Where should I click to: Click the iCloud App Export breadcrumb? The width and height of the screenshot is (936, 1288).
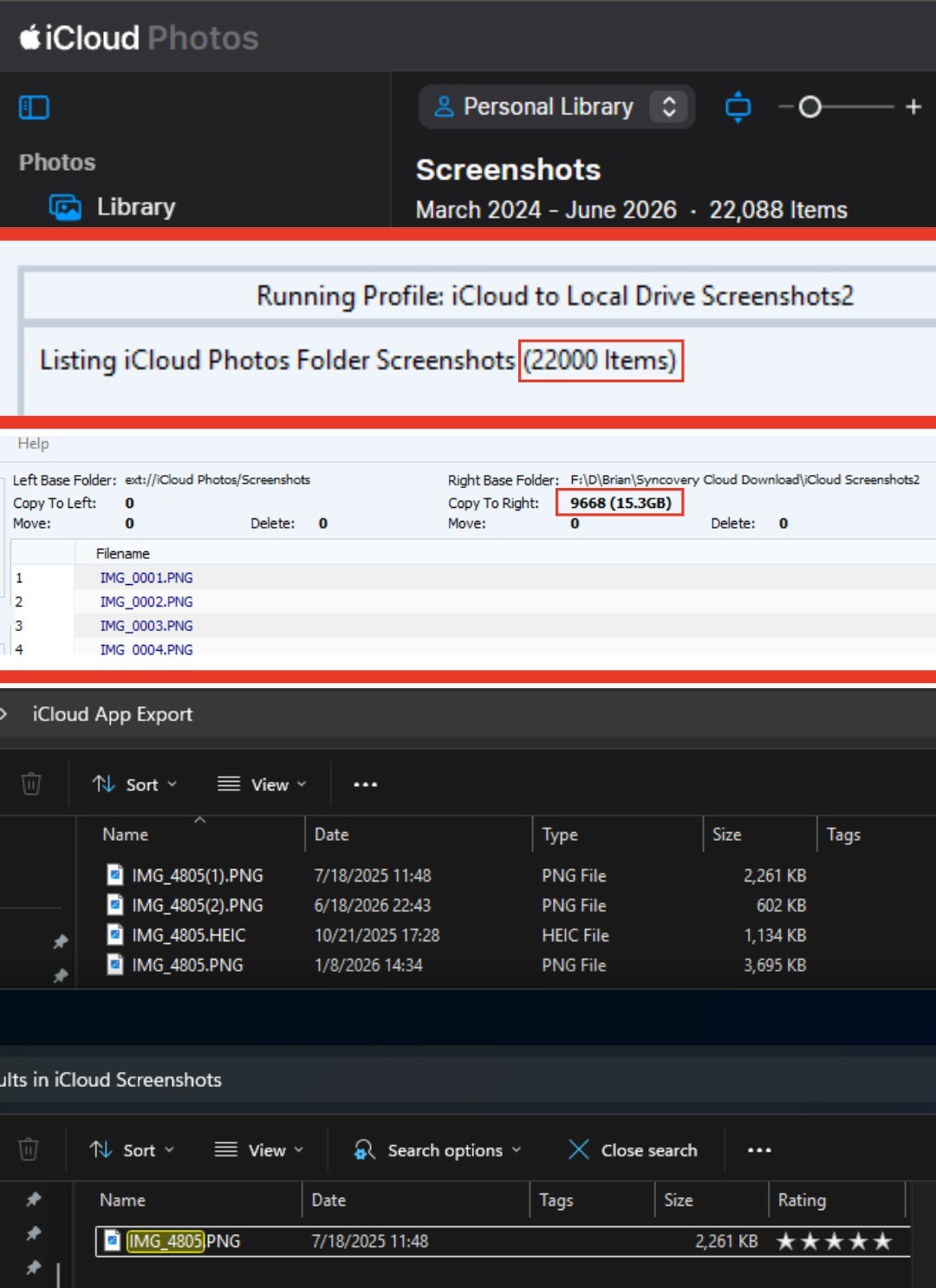(x=113, y=714)
